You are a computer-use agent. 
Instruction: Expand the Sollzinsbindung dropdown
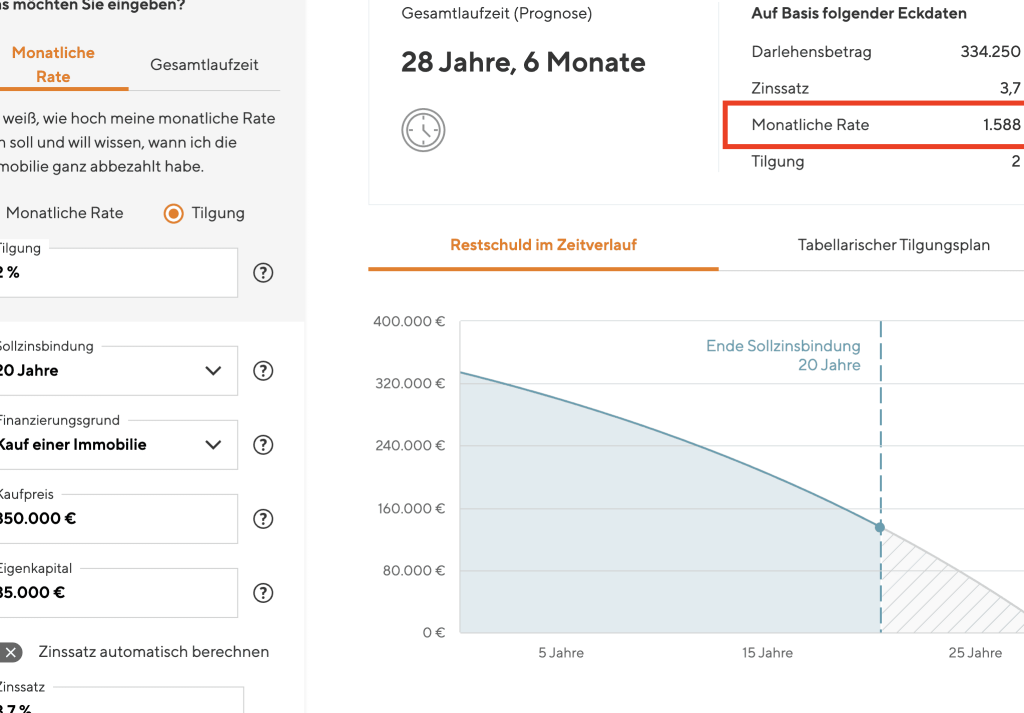point(213,371)
